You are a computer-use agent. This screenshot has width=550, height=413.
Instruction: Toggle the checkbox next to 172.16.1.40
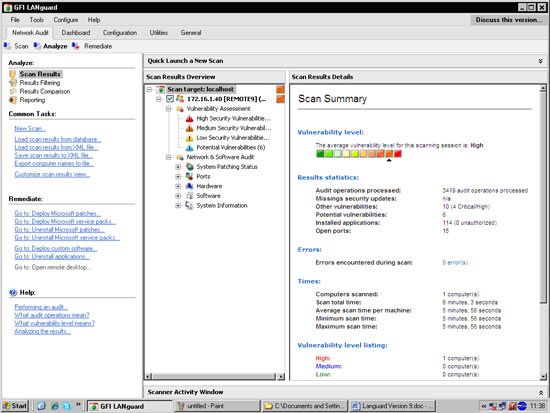tap(170, 99)
